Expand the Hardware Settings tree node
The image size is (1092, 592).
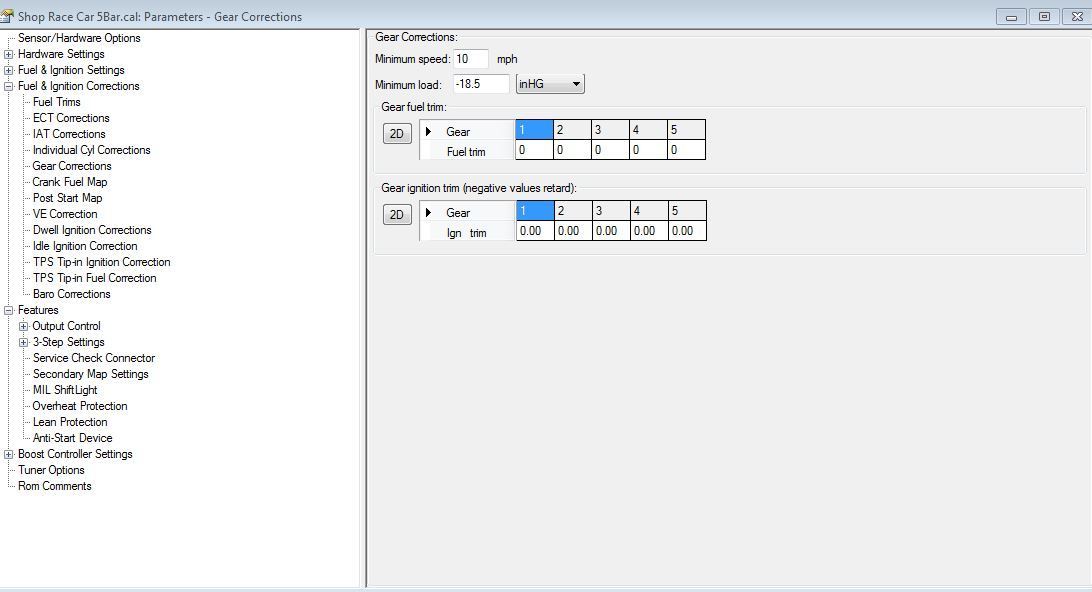pyautogui.click(x=9, y=54)
